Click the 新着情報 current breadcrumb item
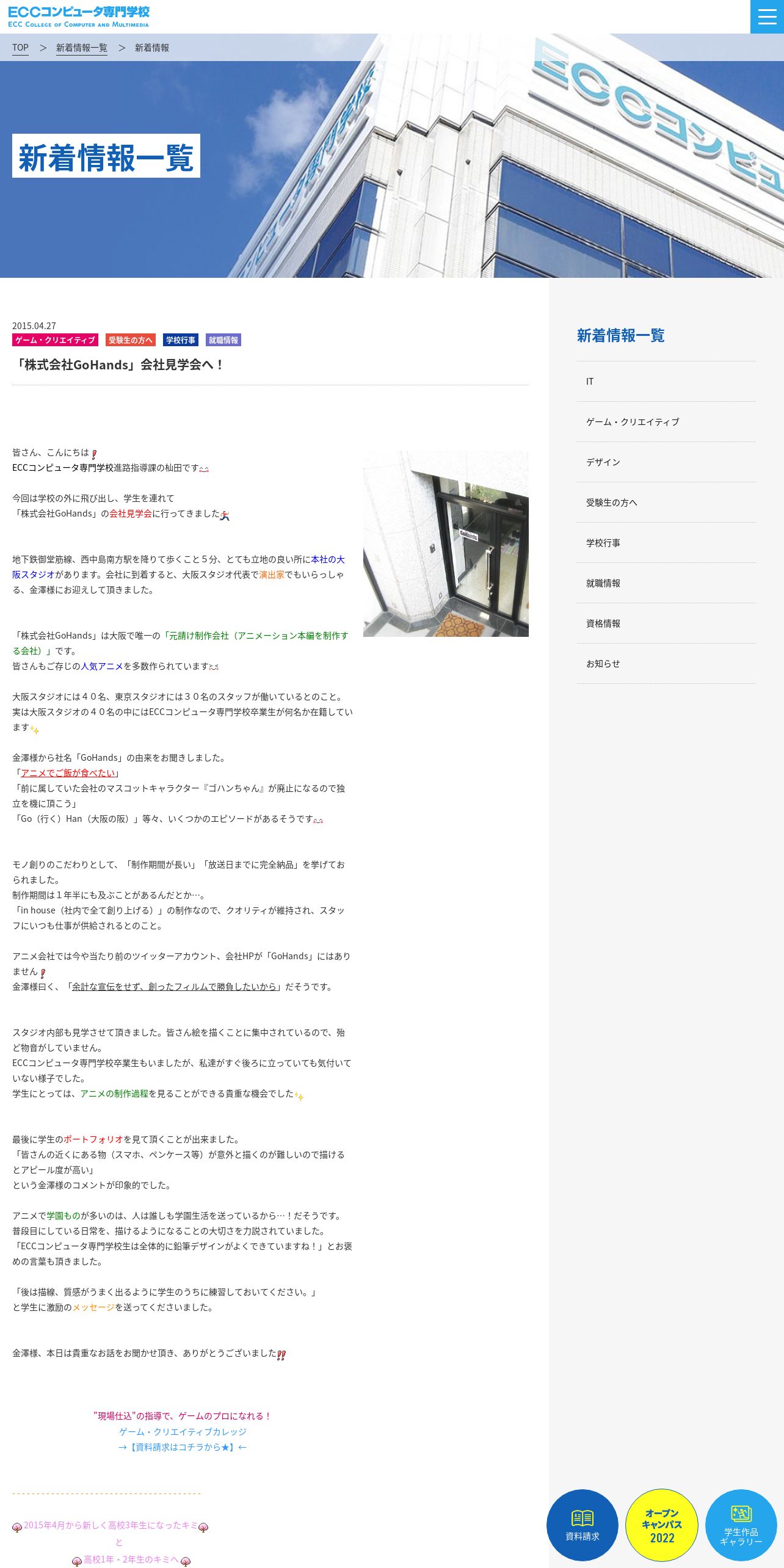 point(152,48)
